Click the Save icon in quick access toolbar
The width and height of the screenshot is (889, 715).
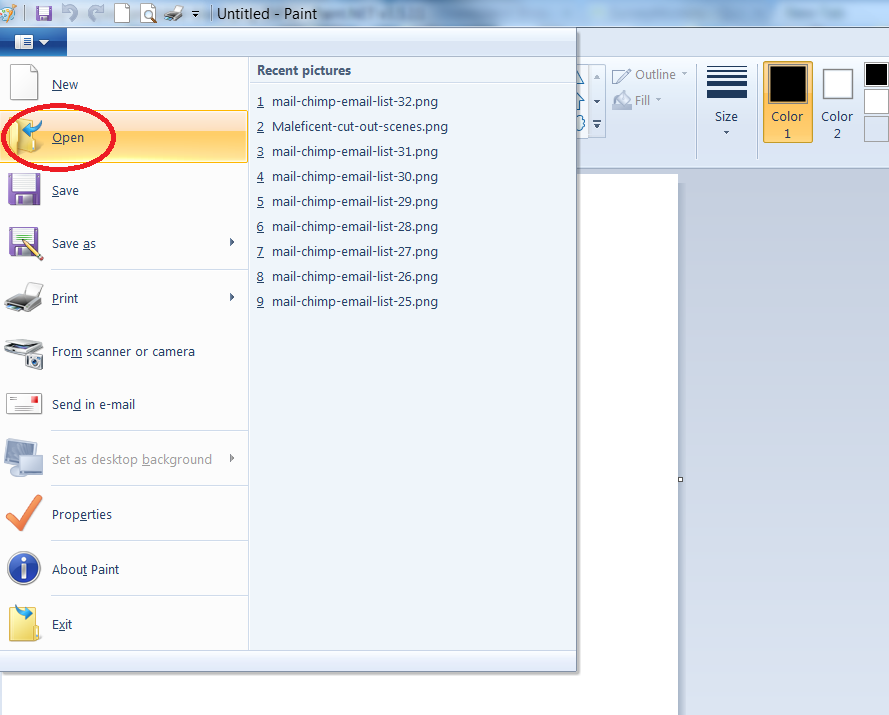click(44, 14)
